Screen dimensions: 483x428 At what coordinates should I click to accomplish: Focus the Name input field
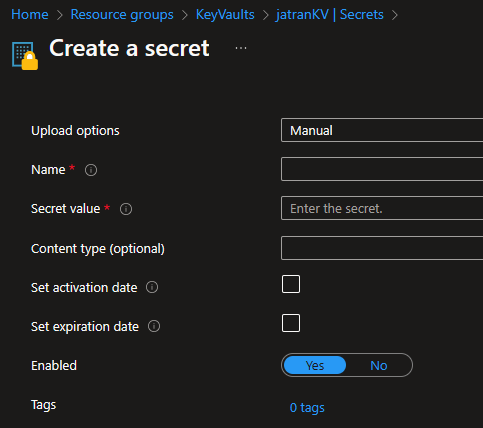(x=382, y=169)
